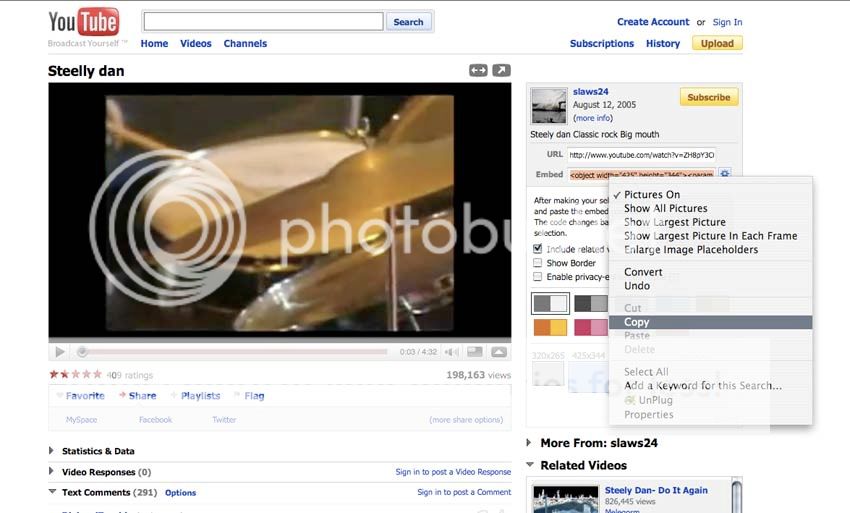
Task: Choose Add a Keyword for this Search
Action: tap(711, 386)
